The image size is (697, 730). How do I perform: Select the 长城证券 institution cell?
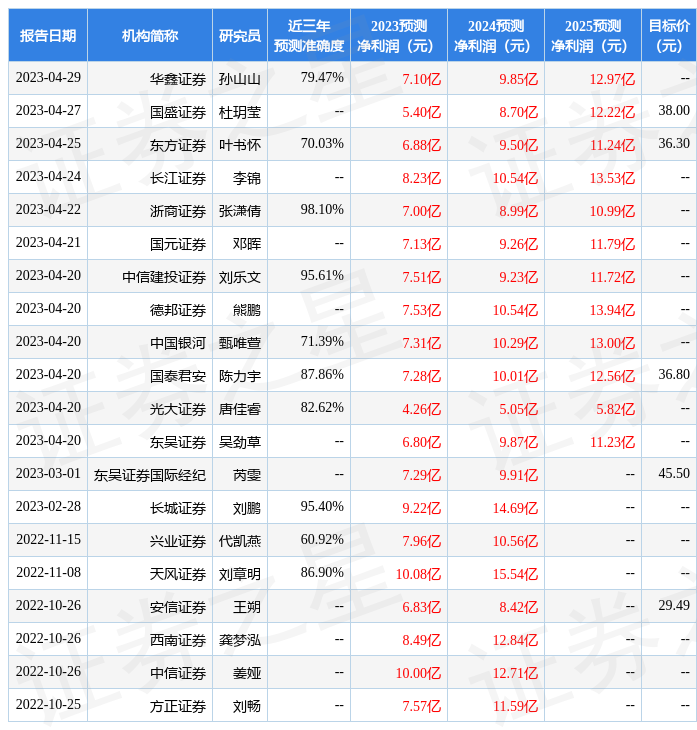coord(149,508)
